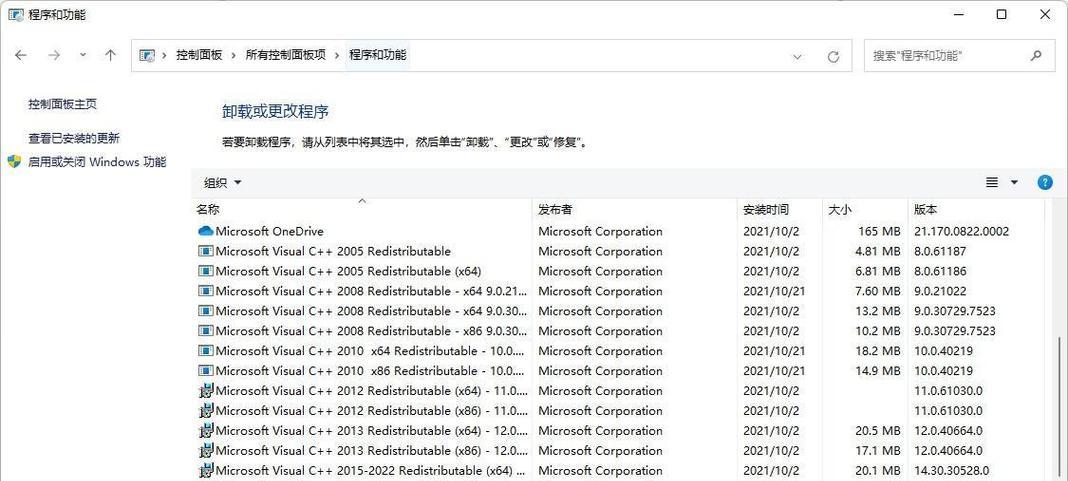Screen dimensions: 1068x481
Task: Click the blue help icon
Action: pos(1045,182)
